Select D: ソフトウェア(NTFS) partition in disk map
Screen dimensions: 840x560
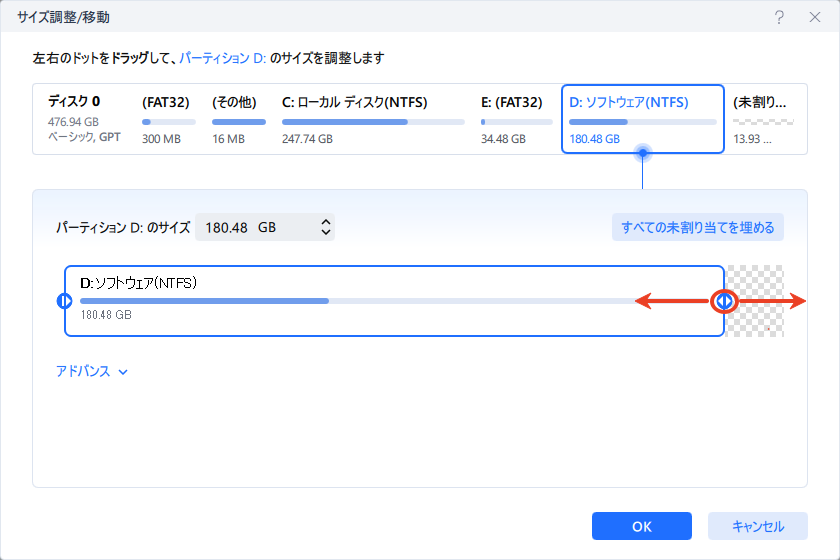(642, 119)
